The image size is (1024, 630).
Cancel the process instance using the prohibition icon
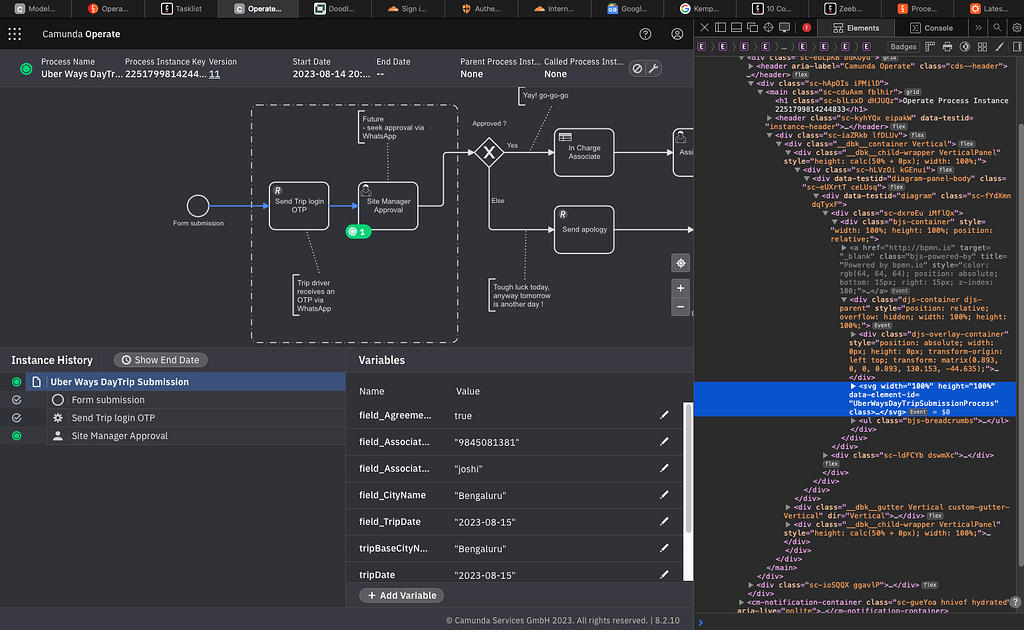635,70
